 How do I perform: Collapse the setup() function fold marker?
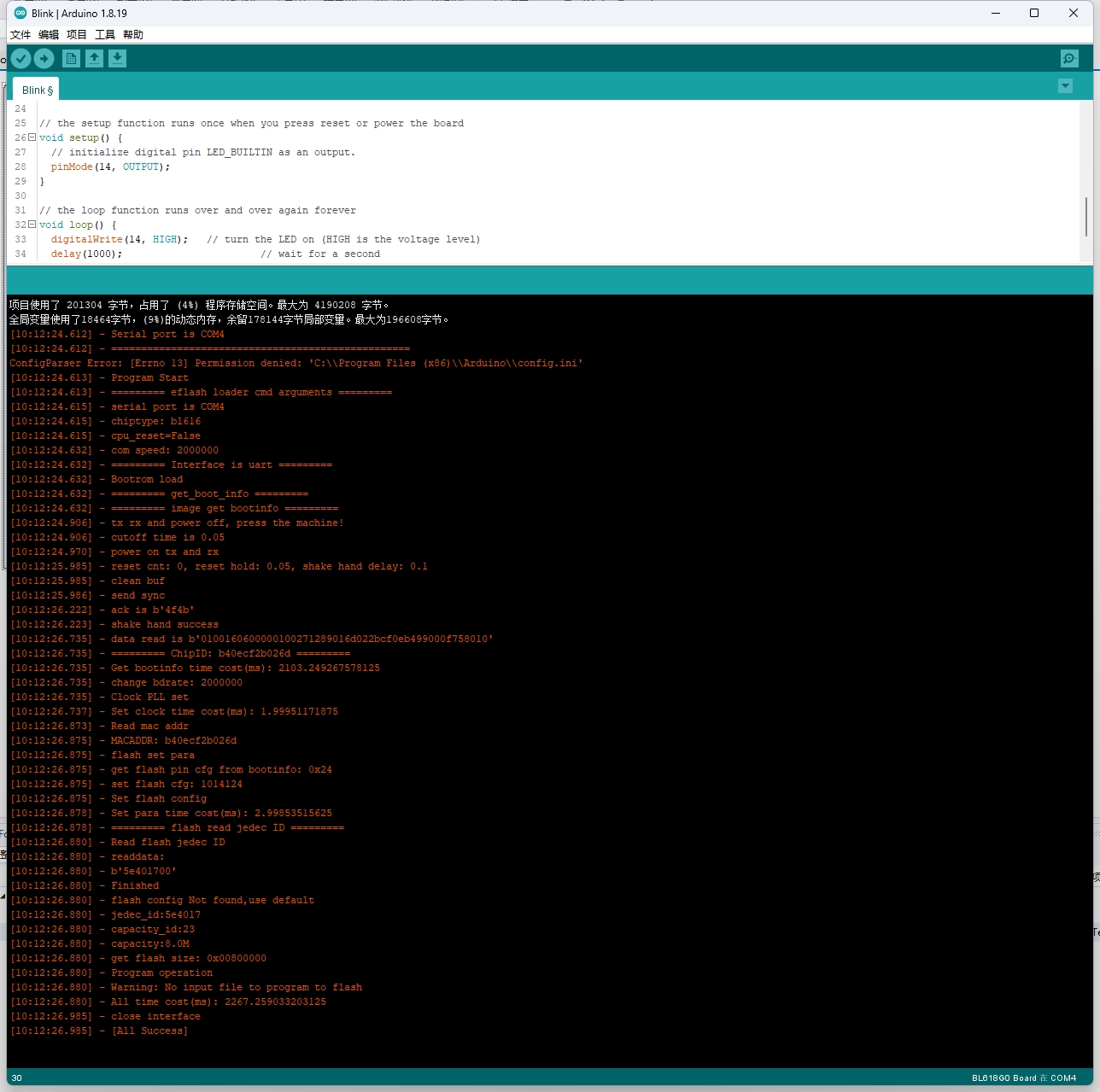tap(32, 137)
